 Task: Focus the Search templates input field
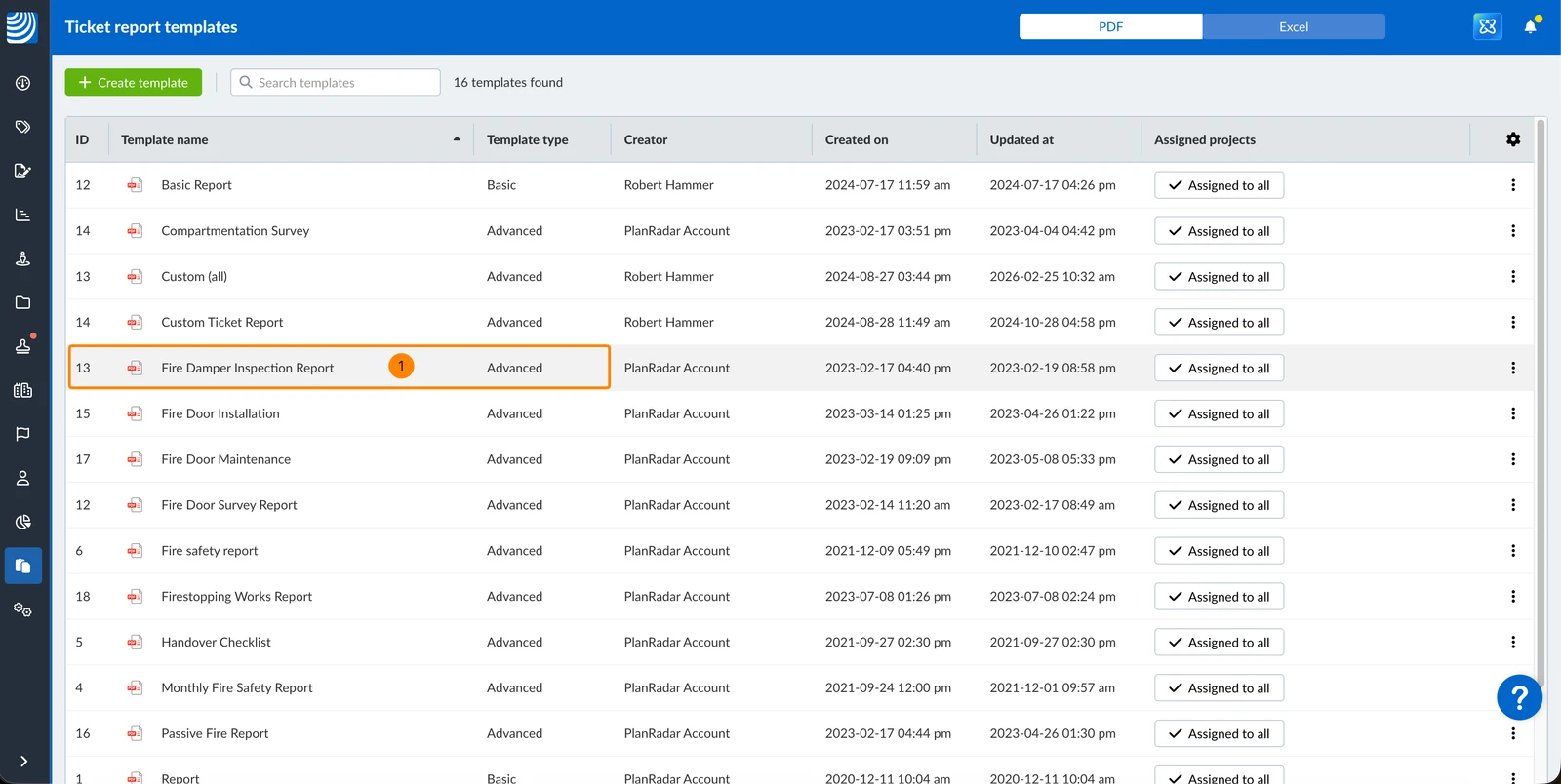(336, 82)
